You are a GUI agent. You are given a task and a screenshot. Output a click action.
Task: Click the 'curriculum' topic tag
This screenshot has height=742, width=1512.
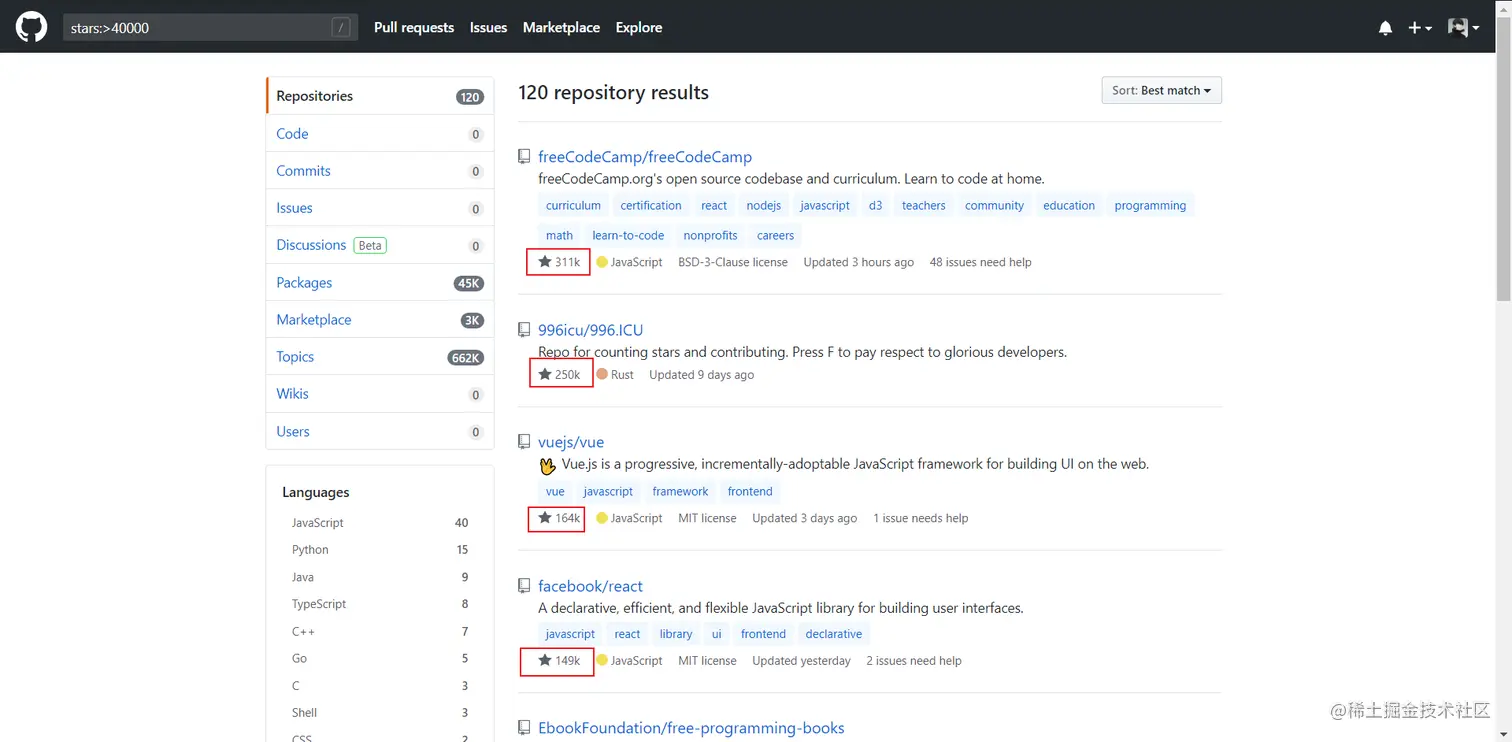573,206
